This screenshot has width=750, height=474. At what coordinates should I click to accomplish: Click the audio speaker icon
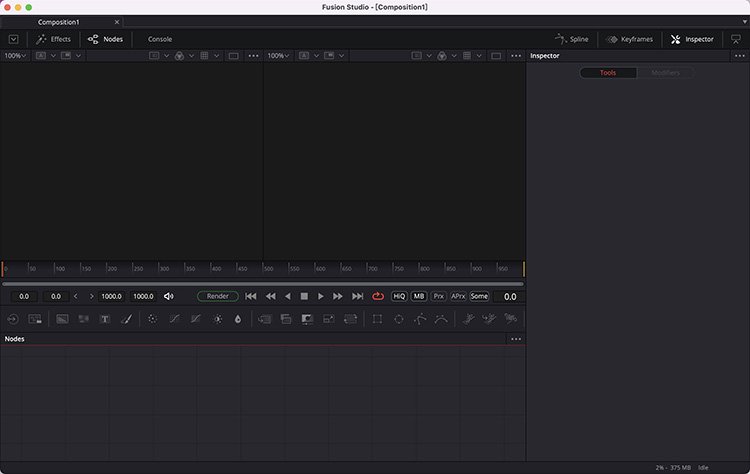[168, 297]
